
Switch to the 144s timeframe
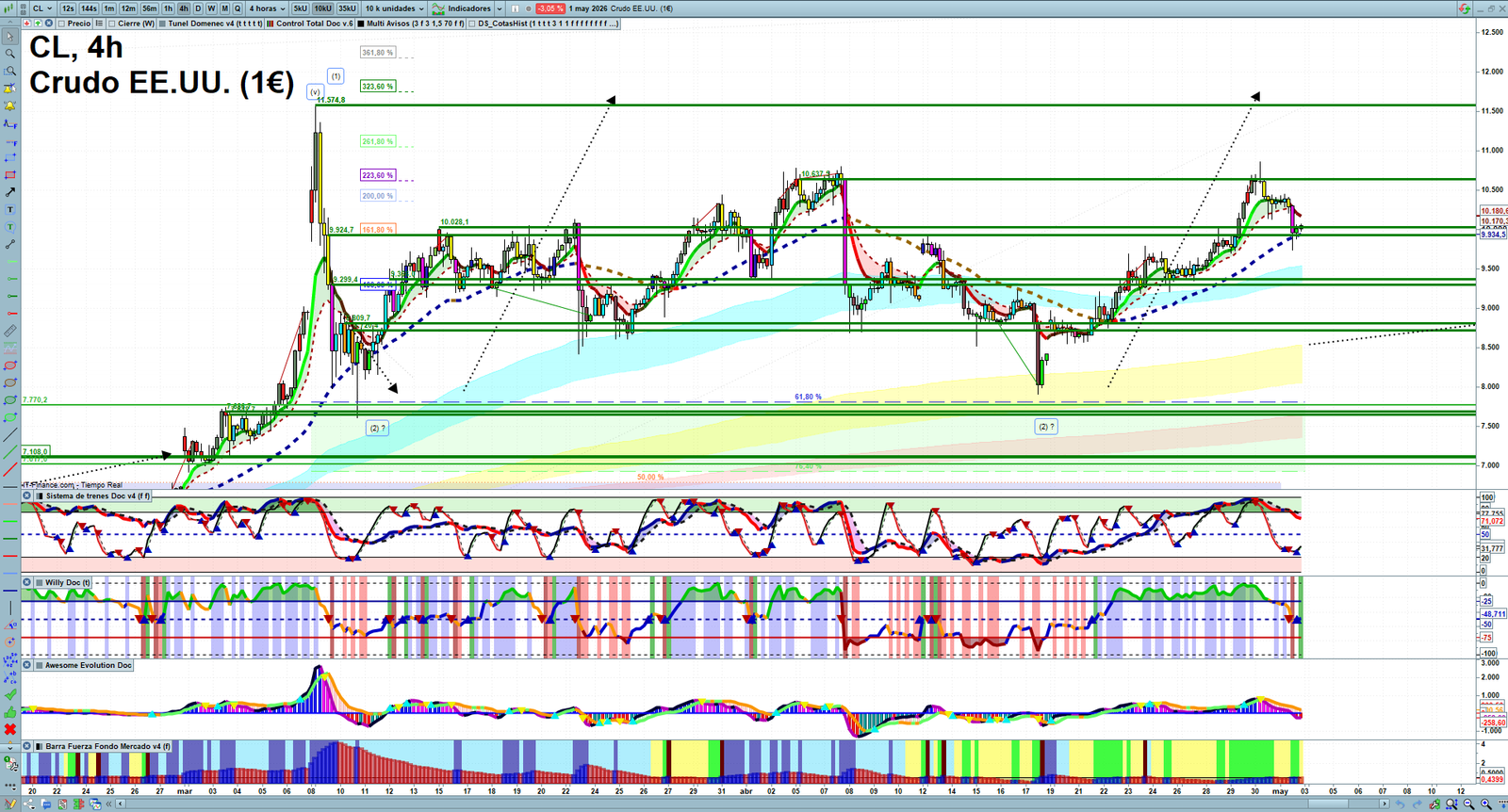[x=89, y=8]
